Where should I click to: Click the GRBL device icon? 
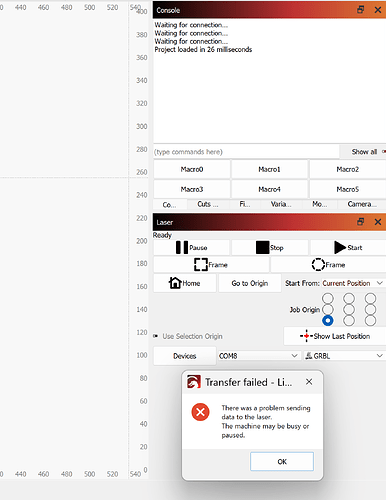[309, 356]
